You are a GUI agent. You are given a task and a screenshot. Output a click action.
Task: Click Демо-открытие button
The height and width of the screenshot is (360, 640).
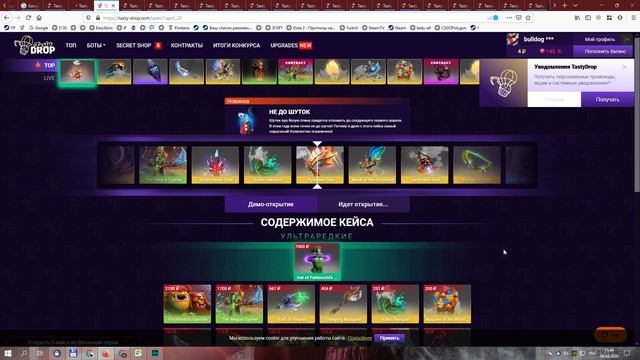[x=271, y=204]
